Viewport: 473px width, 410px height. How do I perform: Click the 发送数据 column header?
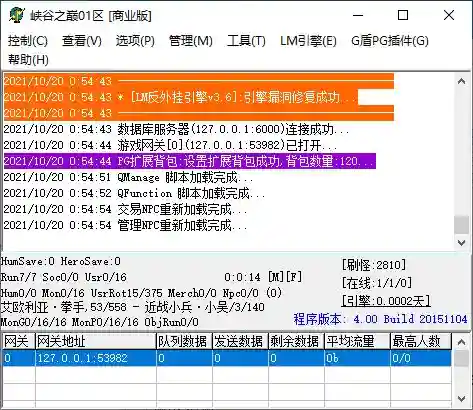(240, 341)
